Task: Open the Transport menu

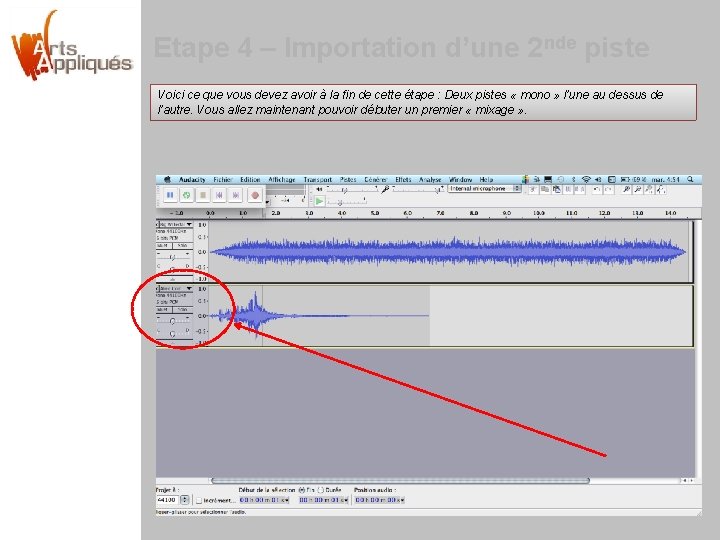Action: click(x=317, y=180)
